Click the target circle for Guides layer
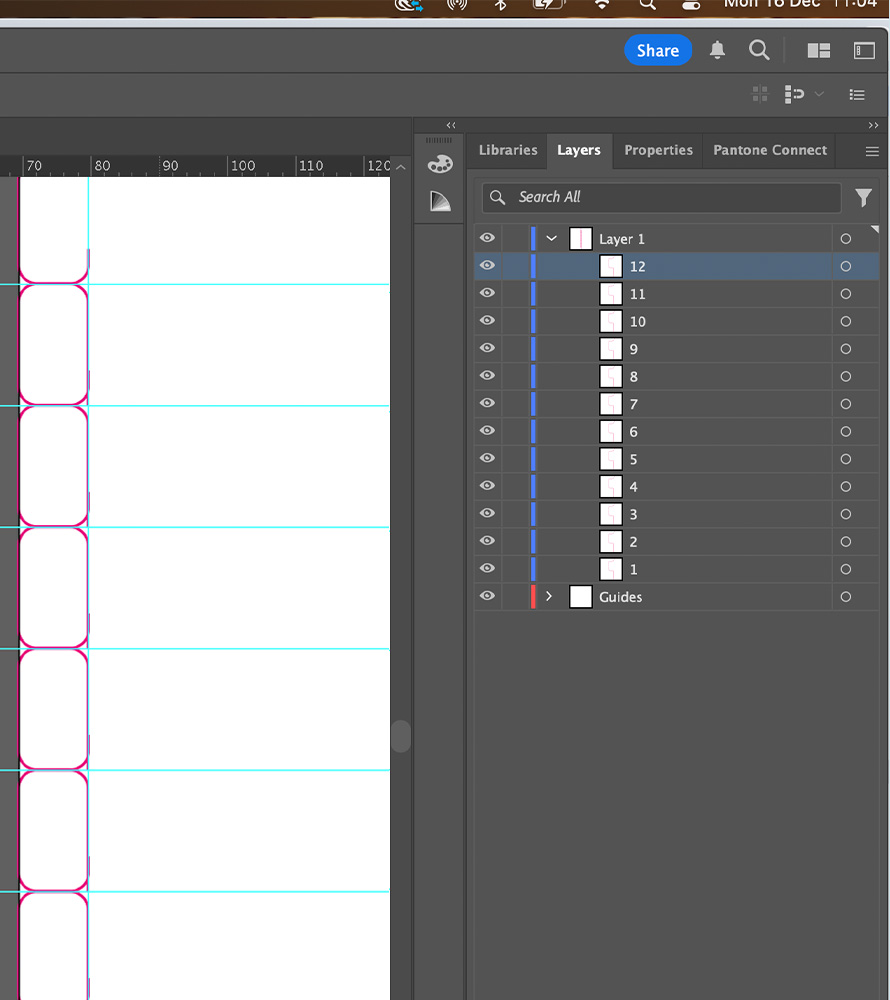 [845, 597]
